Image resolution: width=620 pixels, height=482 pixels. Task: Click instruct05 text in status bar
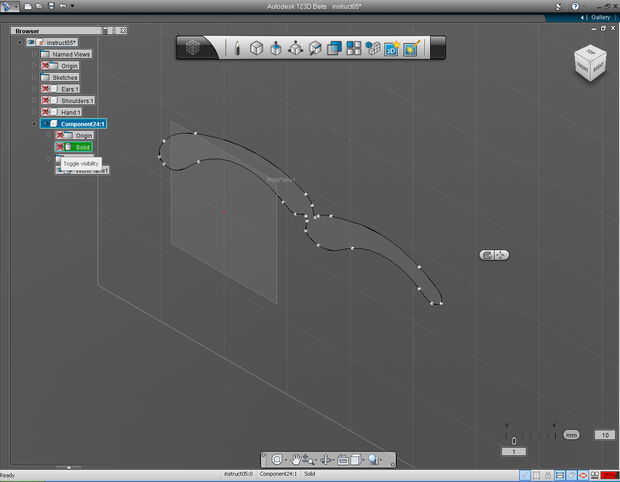pyautogui.click(x=238, y=474)
